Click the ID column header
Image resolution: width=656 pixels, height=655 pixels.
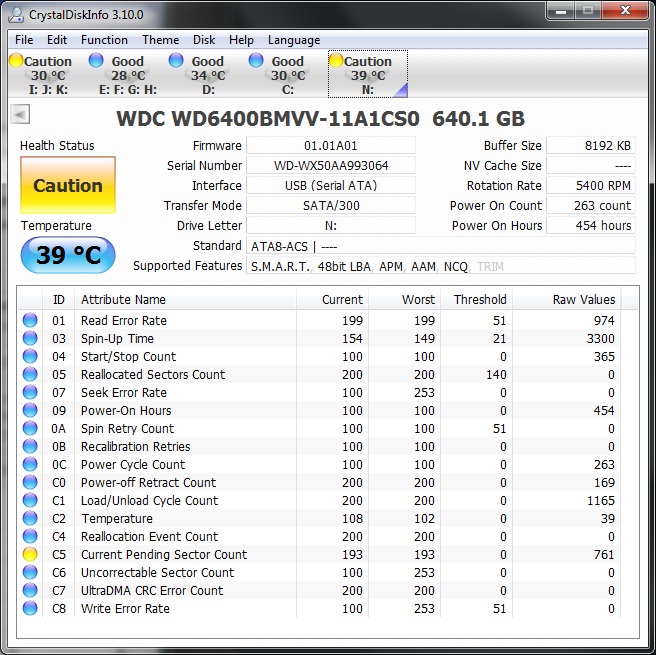pos(59,299)
